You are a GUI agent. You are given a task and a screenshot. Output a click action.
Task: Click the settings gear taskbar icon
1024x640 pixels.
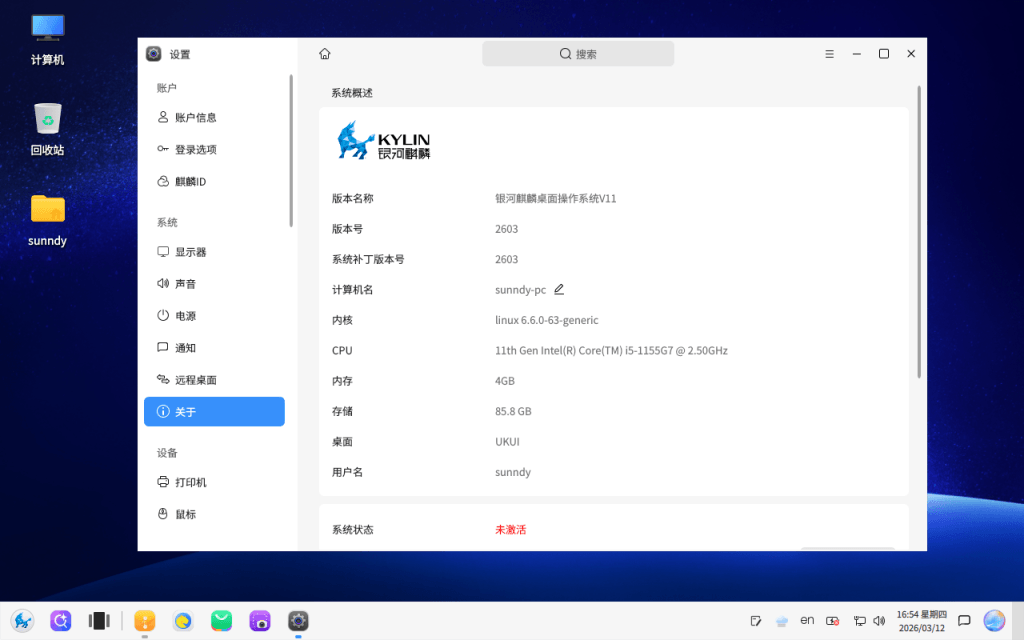[x=298, y=620]
